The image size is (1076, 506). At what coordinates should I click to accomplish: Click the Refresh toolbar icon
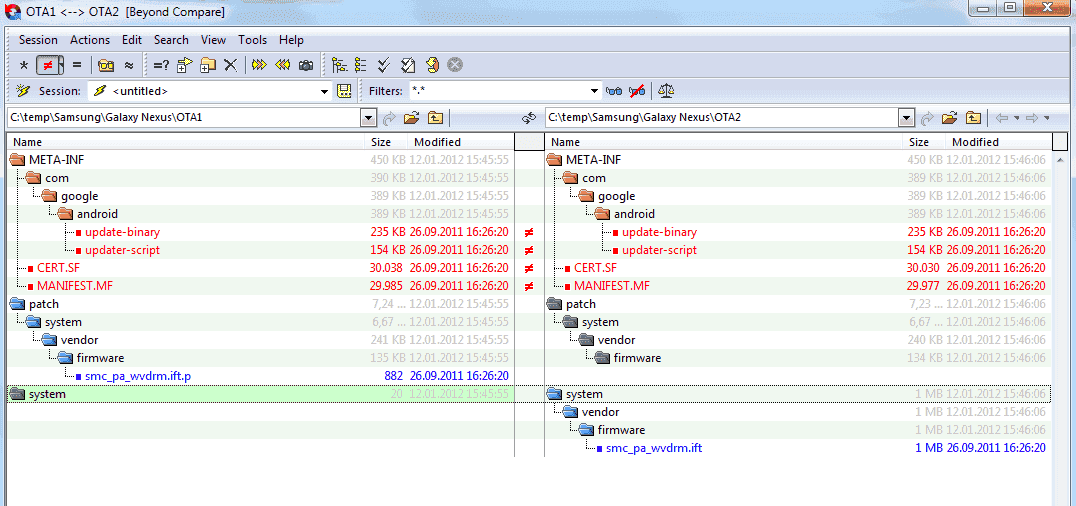click(432, 65)
